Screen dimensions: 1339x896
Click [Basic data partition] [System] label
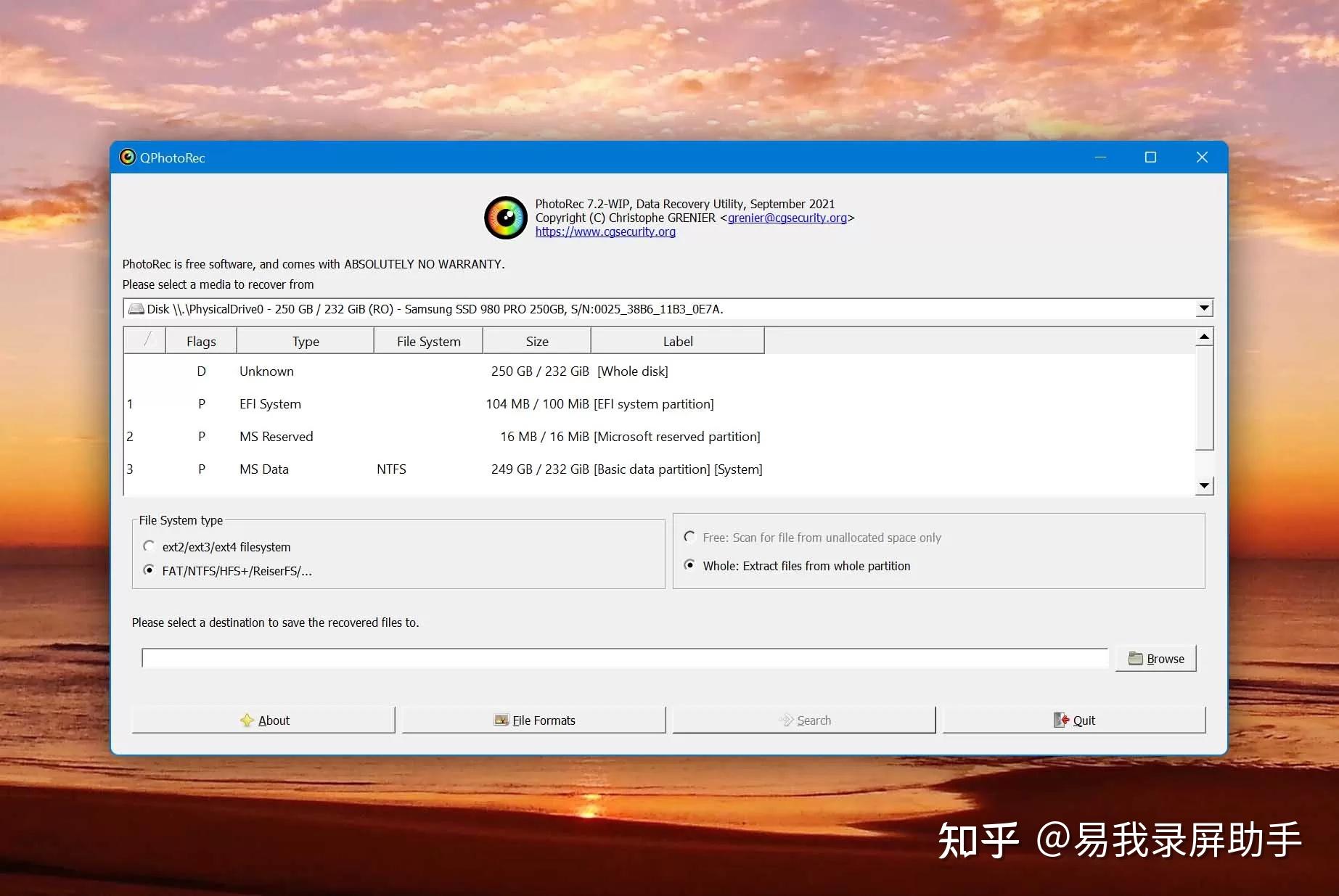coord(678,469)
